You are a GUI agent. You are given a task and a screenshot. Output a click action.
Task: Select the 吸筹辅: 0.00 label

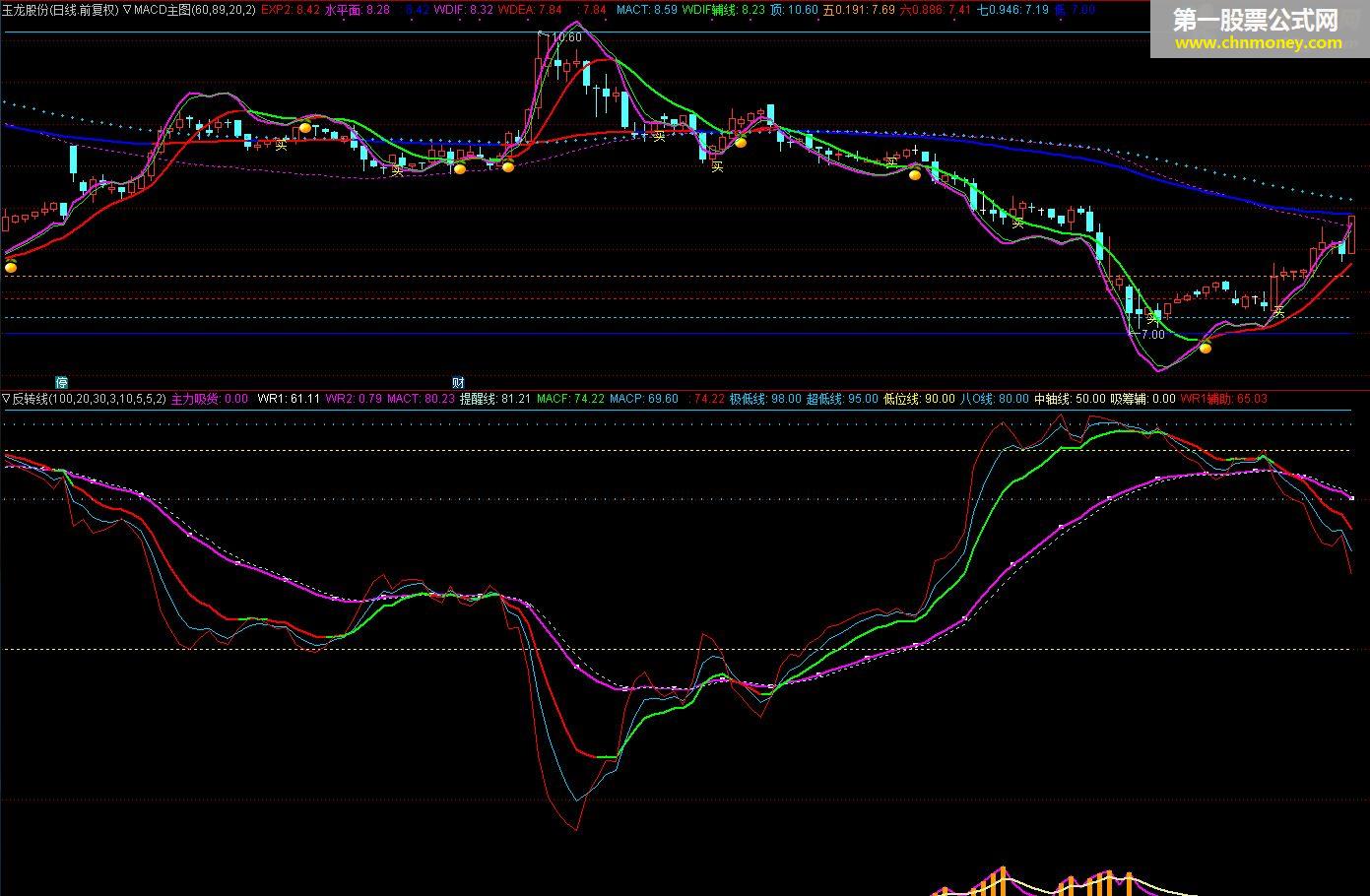pos(1142,399)
